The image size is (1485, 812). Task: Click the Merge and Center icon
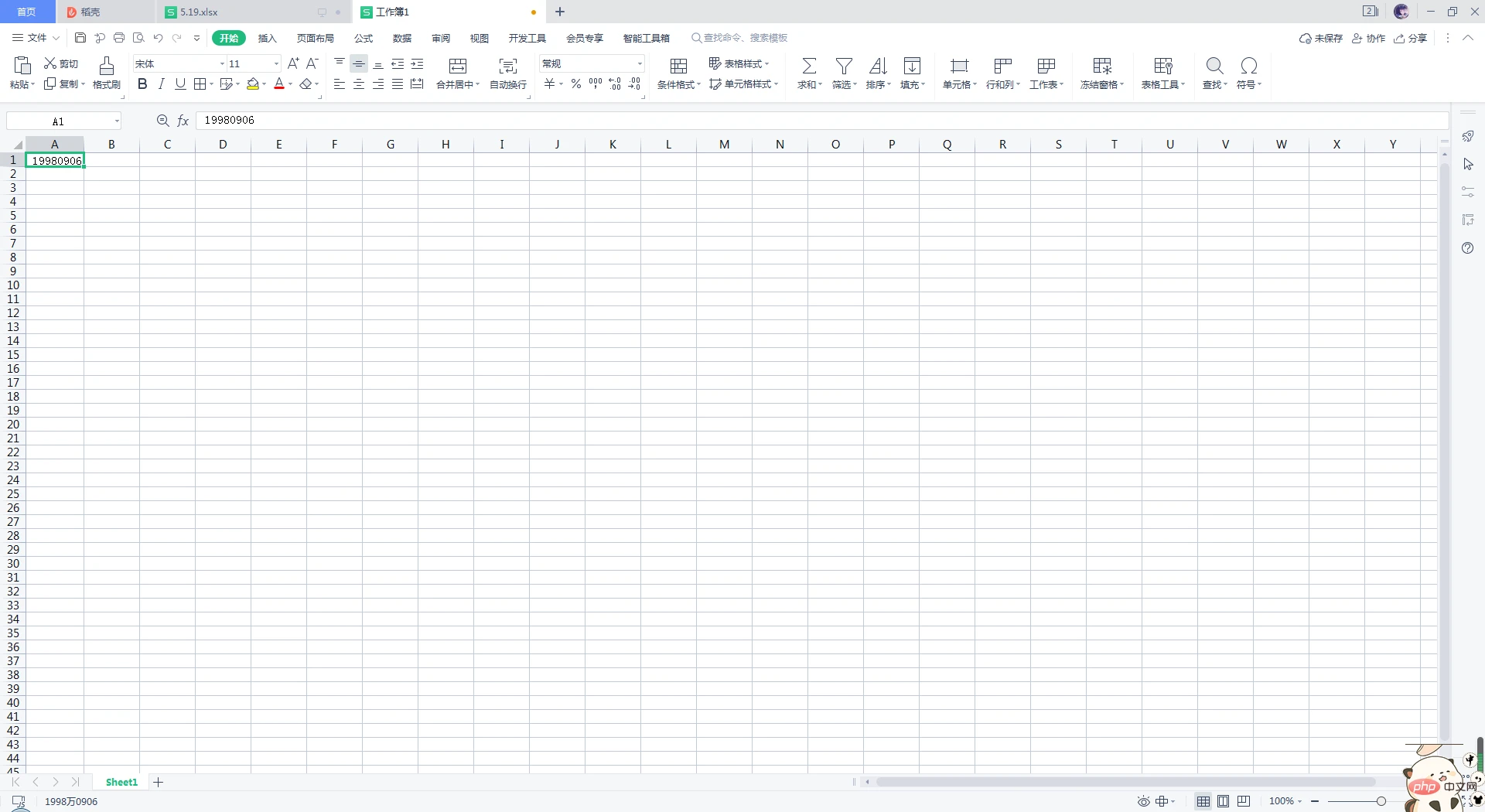(458, 66)
